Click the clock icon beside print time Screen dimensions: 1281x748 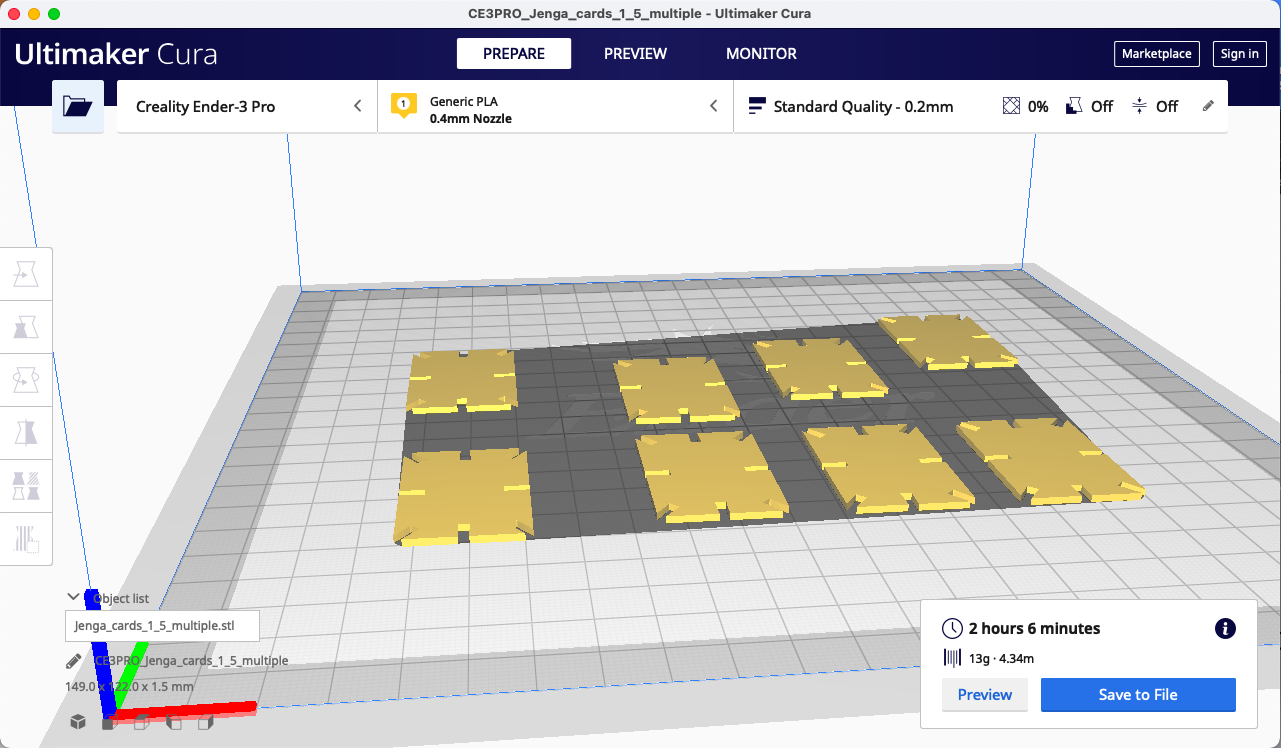(x=952, y=629)
